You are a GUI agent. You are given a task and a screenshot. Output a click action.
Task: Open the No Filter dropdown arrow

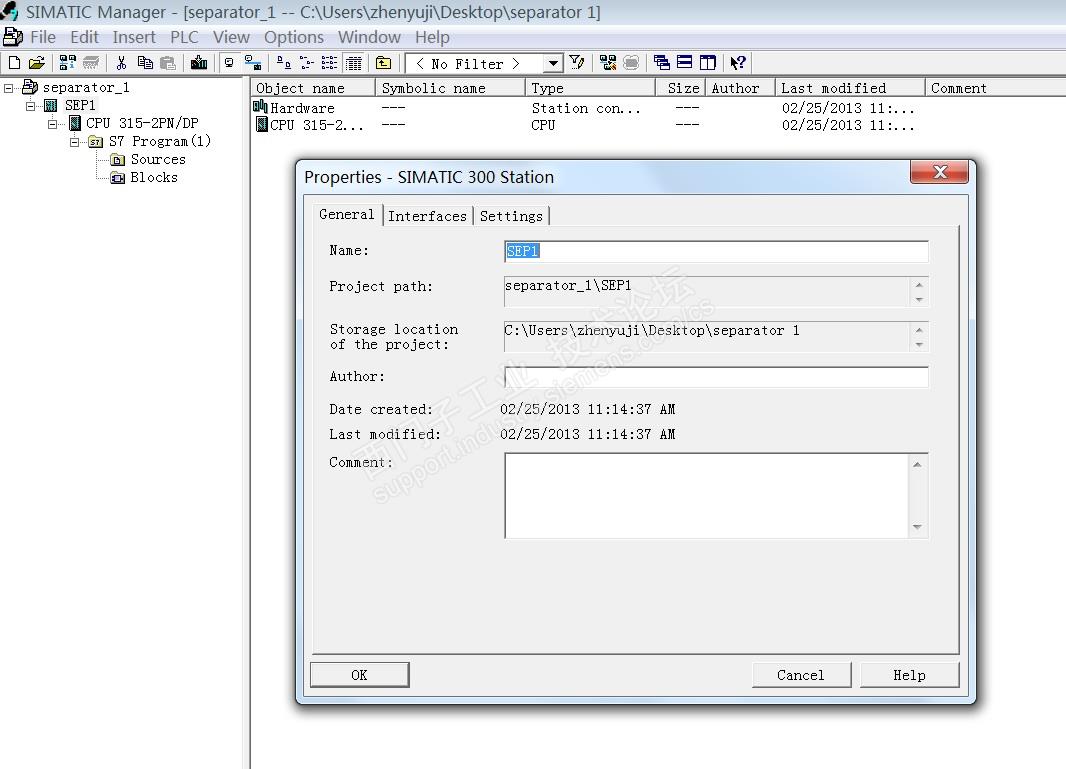[x=553, y=63]
